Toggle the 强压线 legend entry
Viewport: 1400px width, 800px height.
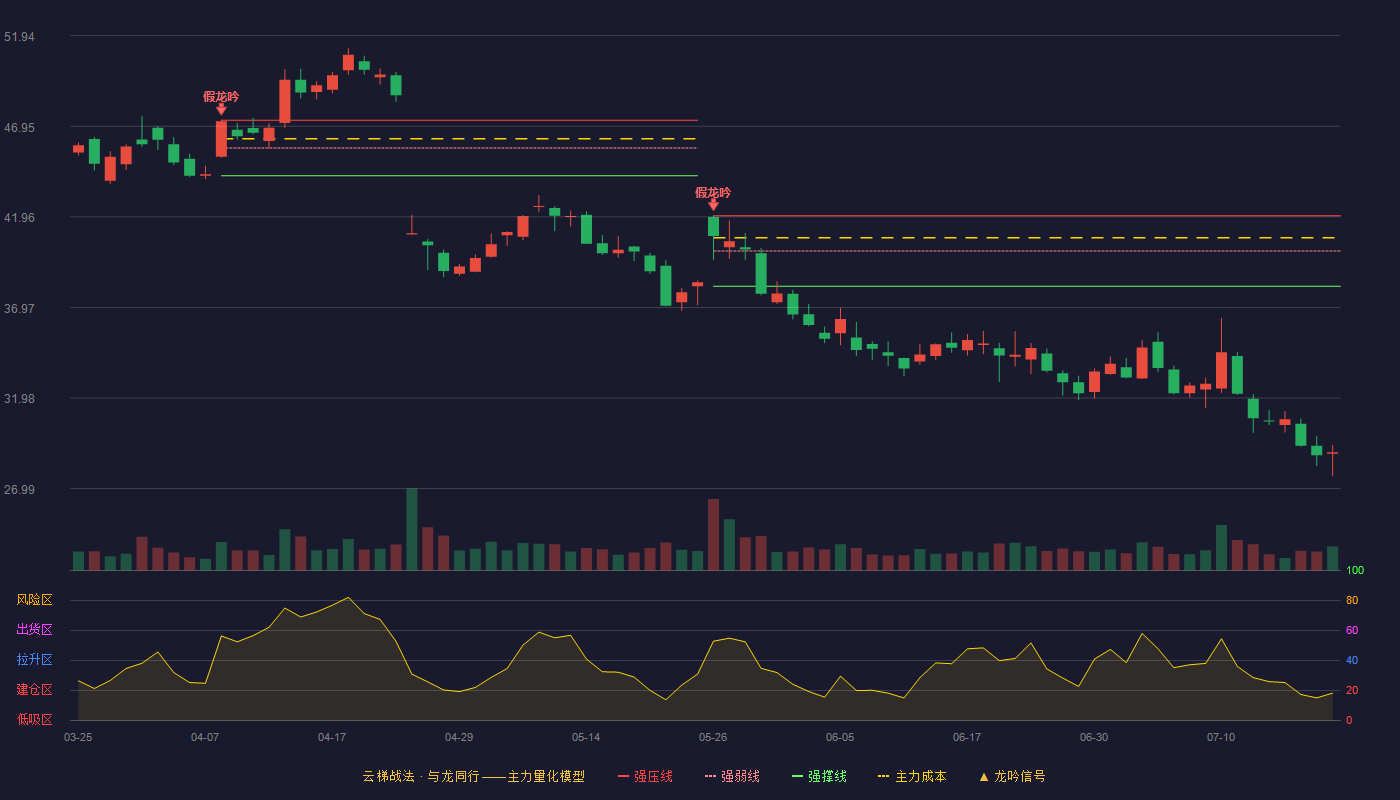[x=645, y=776]
